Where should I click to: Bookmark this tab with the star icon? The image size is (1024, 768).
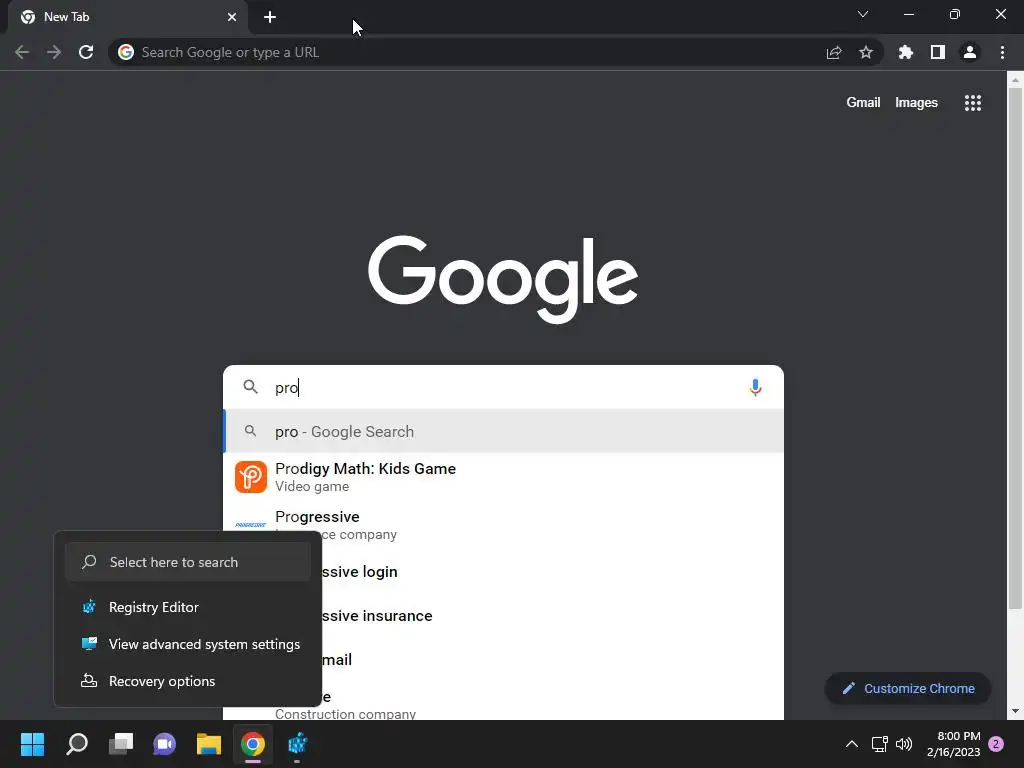click(x=866, y=52)
